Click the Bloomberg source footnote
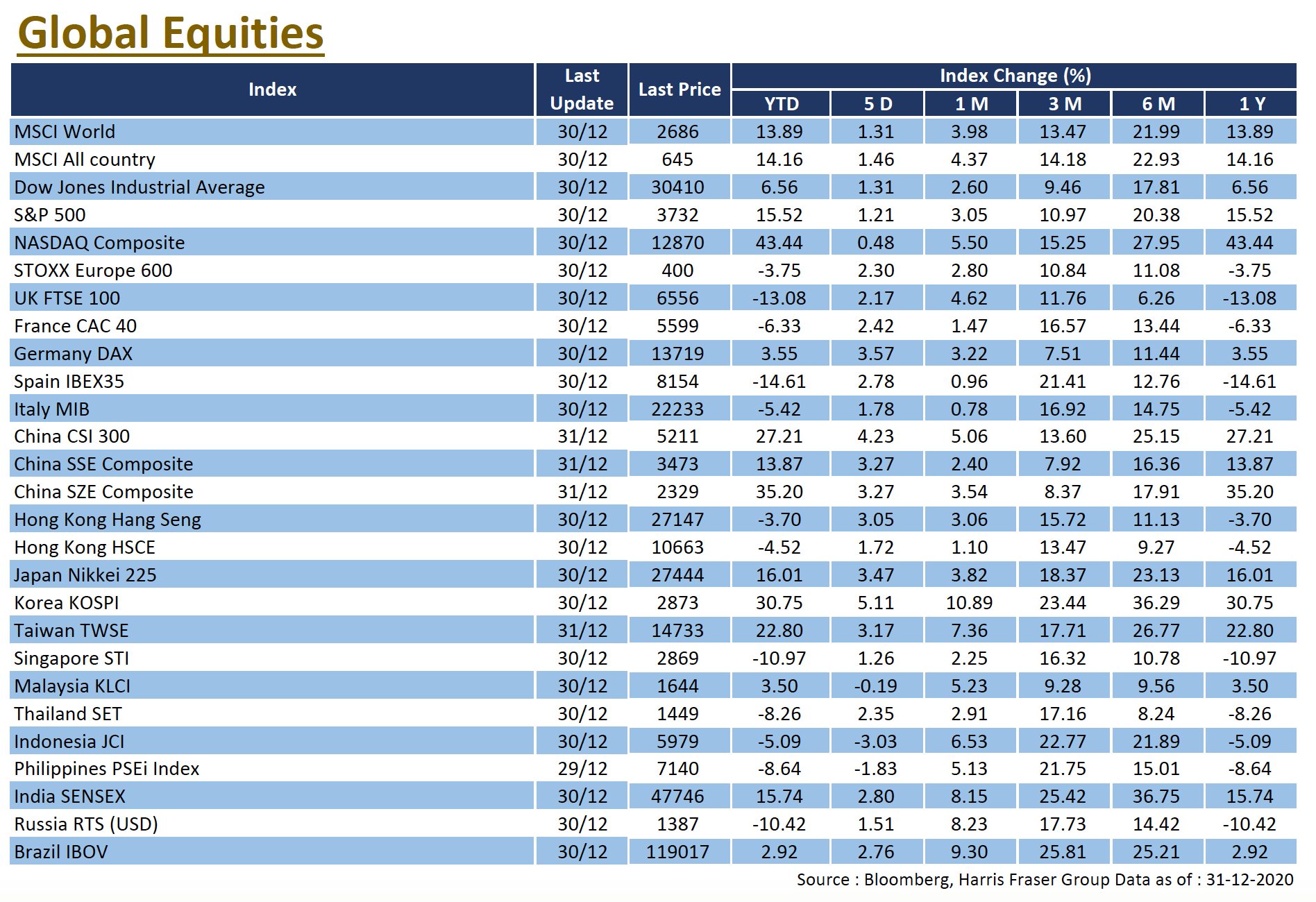This screenshot has height=902, width=1316. tap(1045, 880)
